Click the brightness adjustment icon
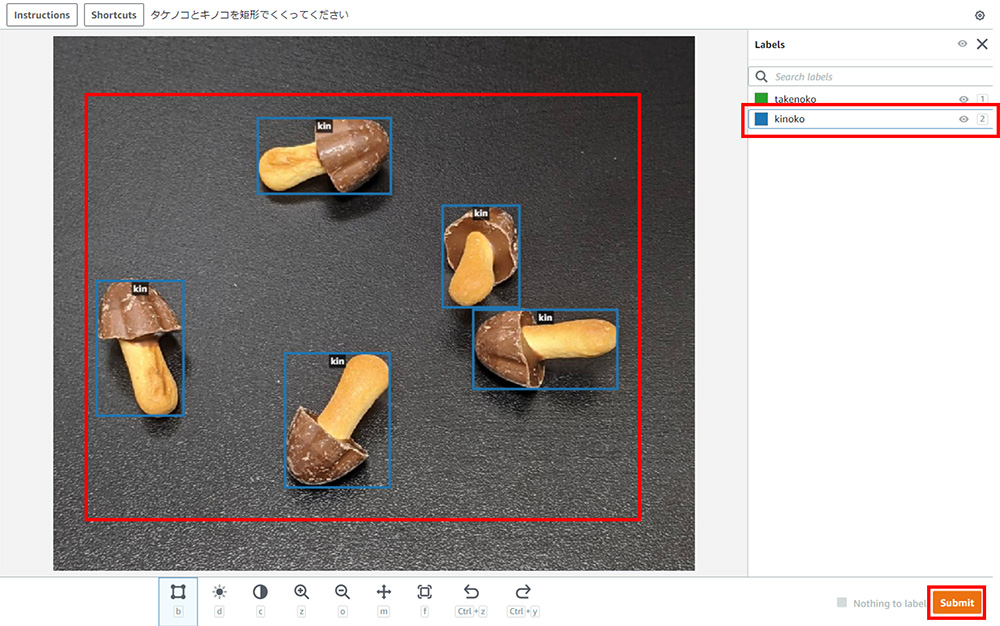This screenshot has width=1000, height=626. 220,592
